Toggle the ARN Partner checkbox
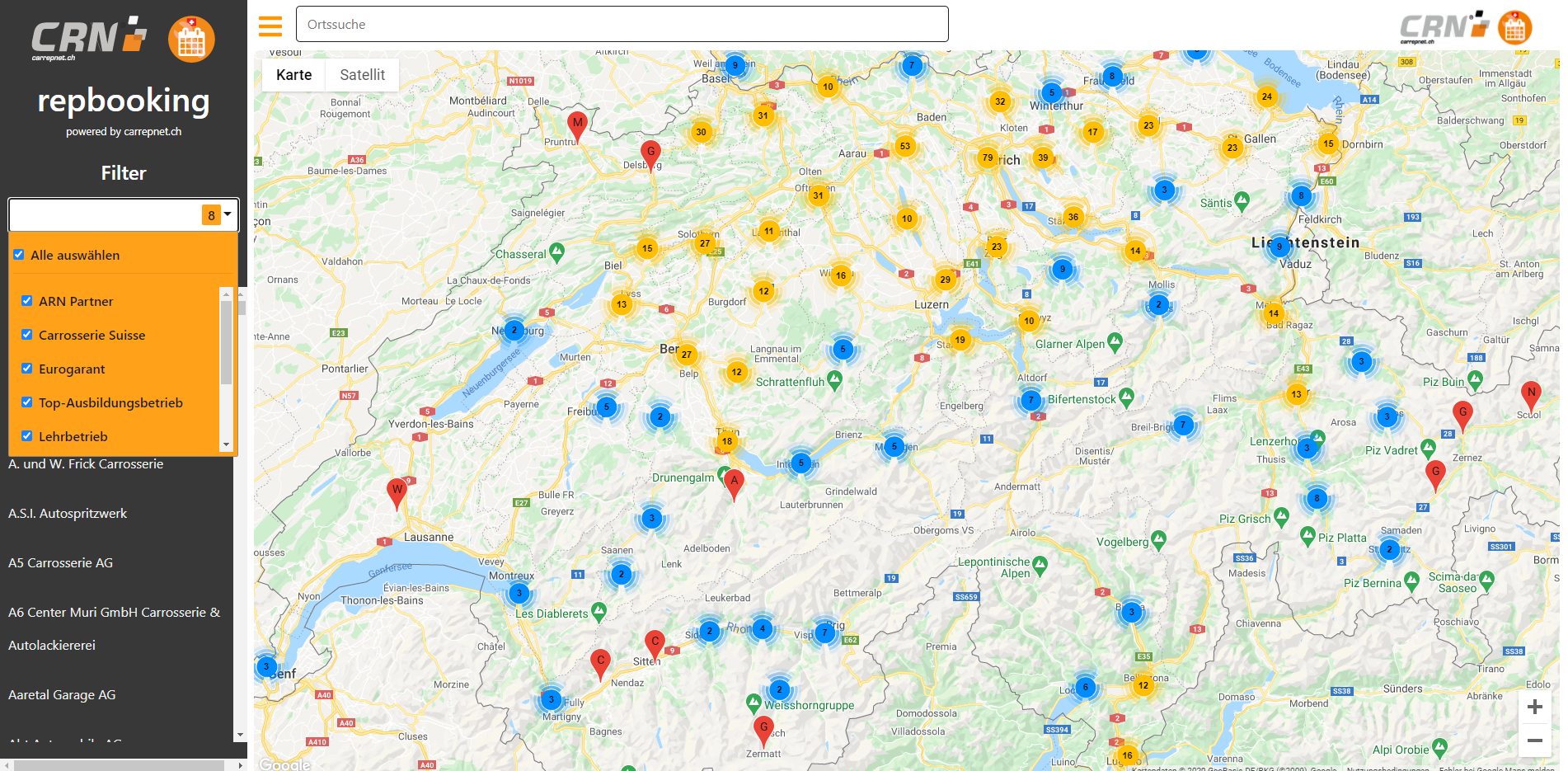 pyautogui.click(x=27, y=301)
